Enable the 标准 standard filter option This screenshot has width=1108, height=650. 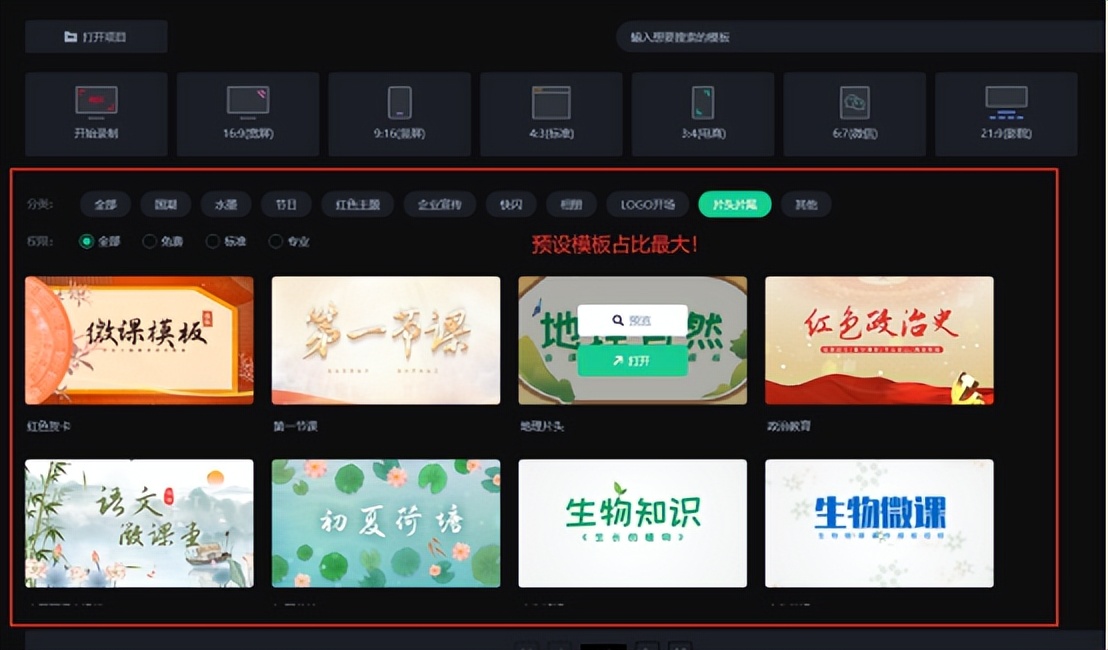[226, 241]
